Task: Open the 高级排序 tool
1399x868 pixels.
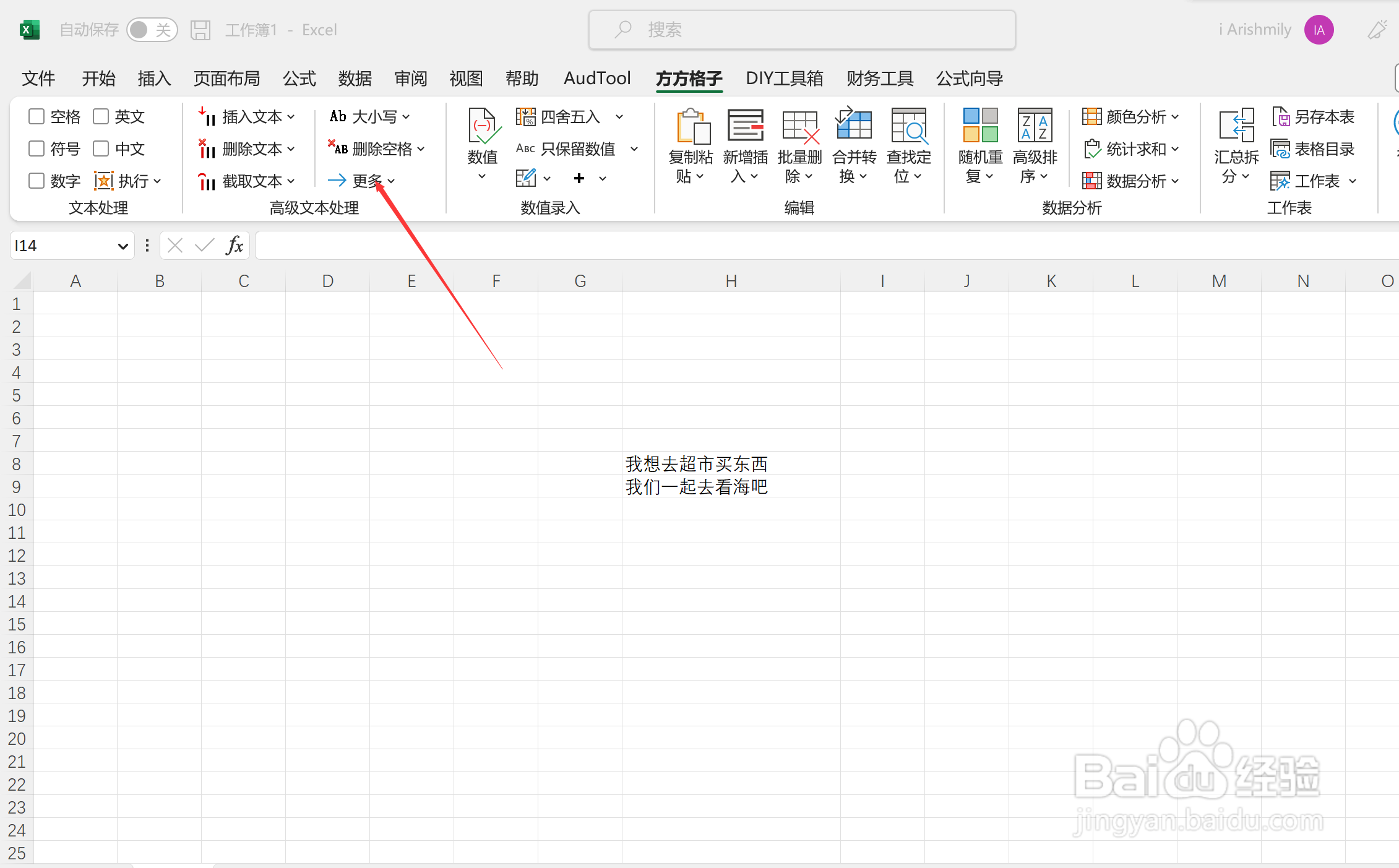Action: coord(1035,146)
